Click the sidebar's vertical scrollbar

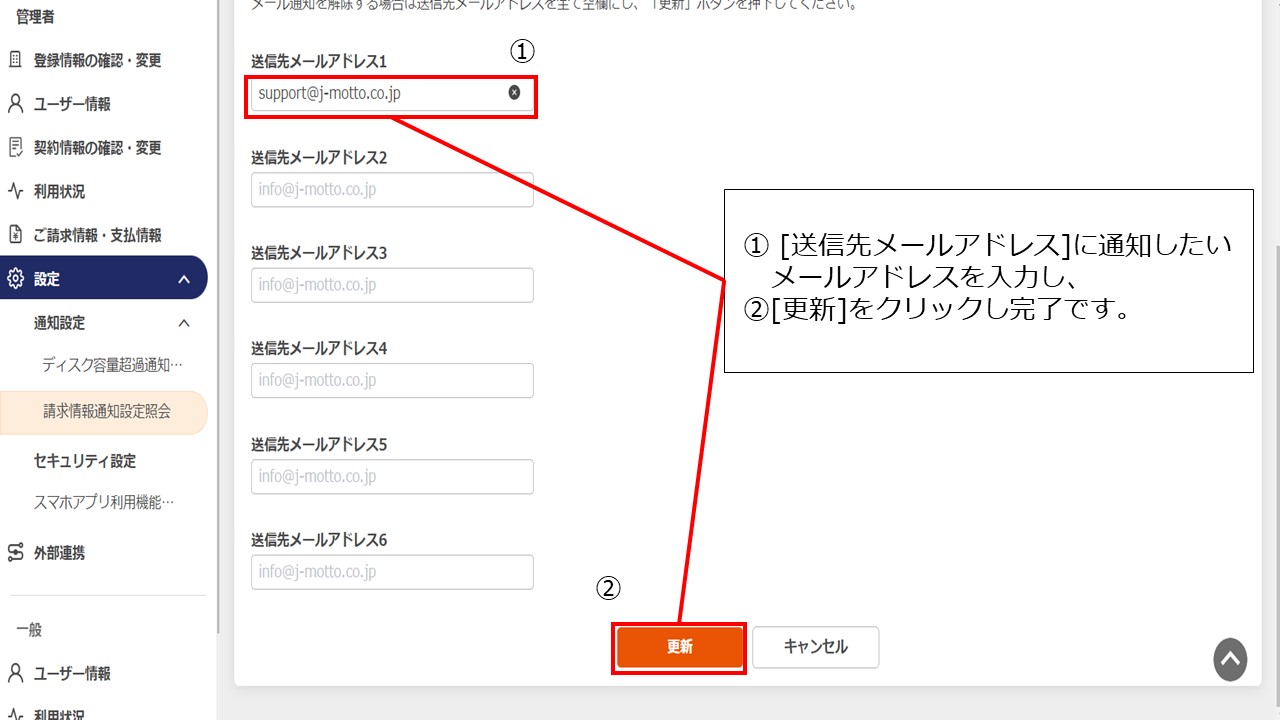(x=218, y=316)
